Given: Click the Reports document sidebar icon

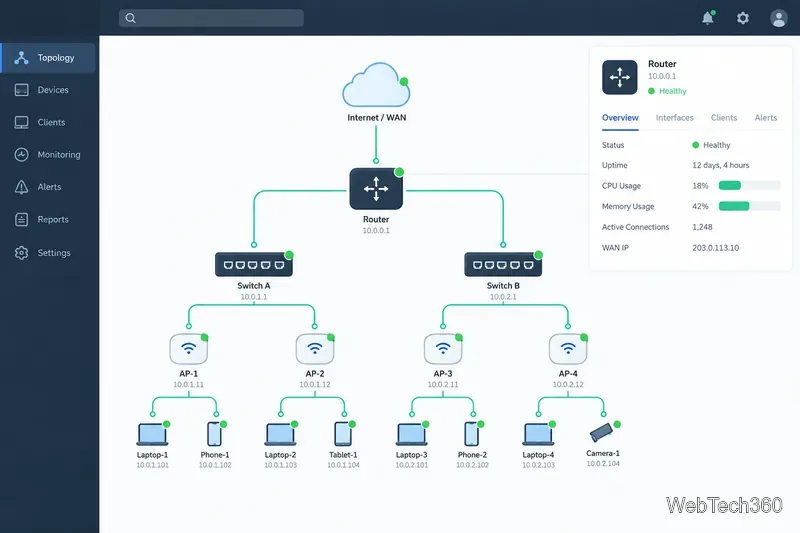Looking at the screenshot, I should pos(21,219).
